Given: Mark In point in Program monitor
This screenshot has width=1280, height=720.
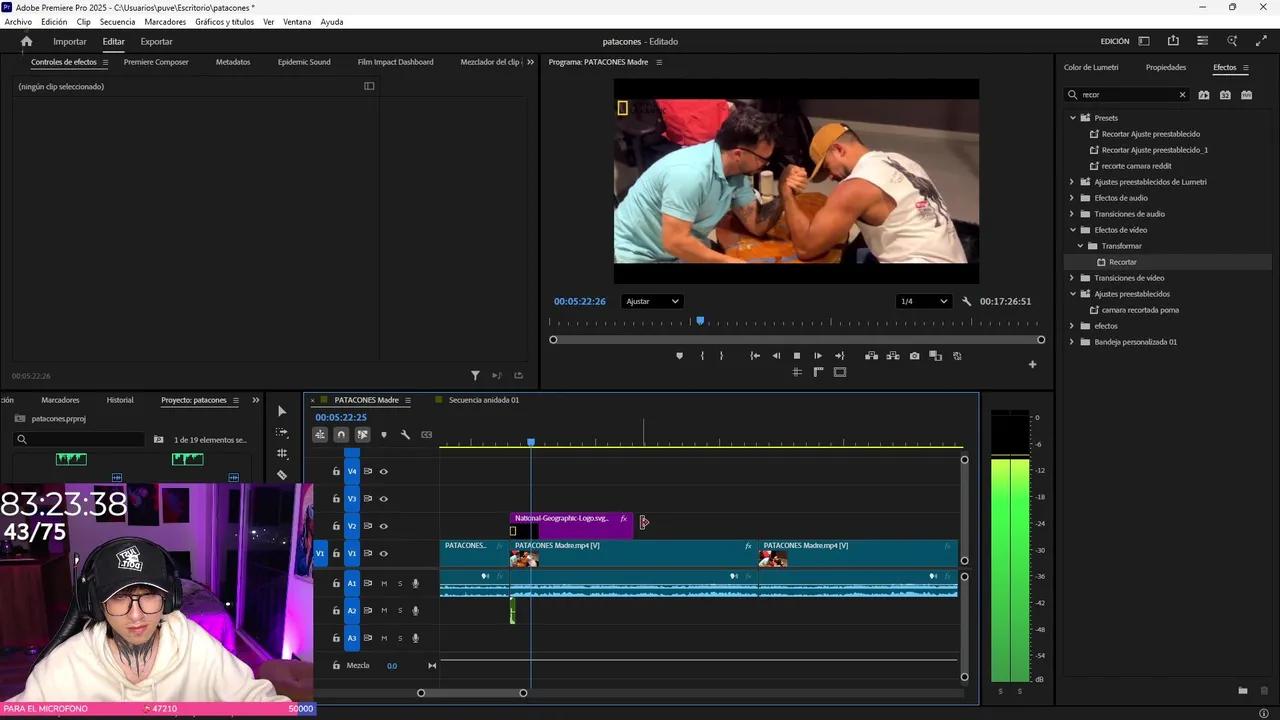Looking at the screenshot, I should 702,356.
